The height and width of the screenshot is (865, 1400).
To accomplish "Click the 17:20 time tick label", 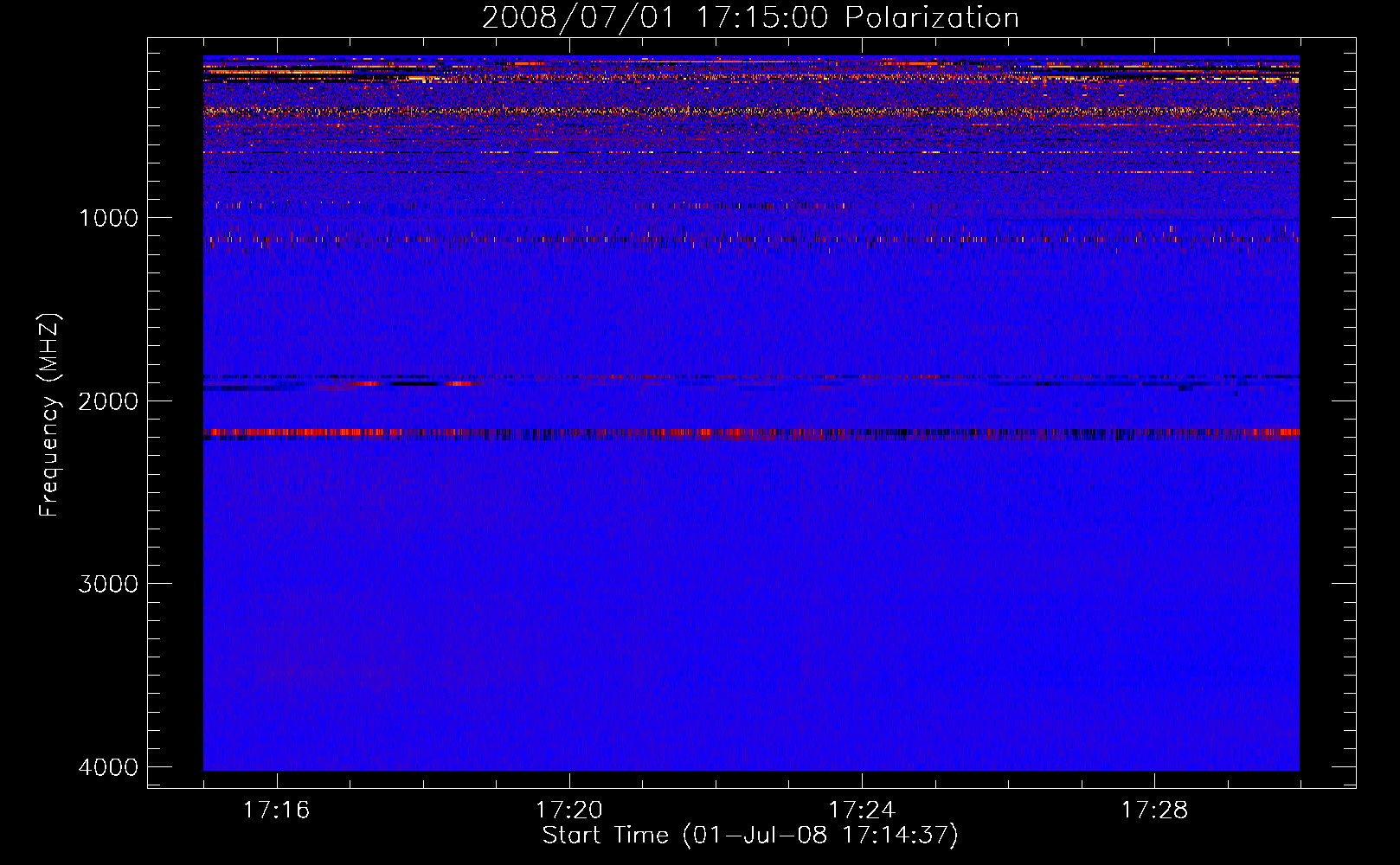I will point(568,811).
